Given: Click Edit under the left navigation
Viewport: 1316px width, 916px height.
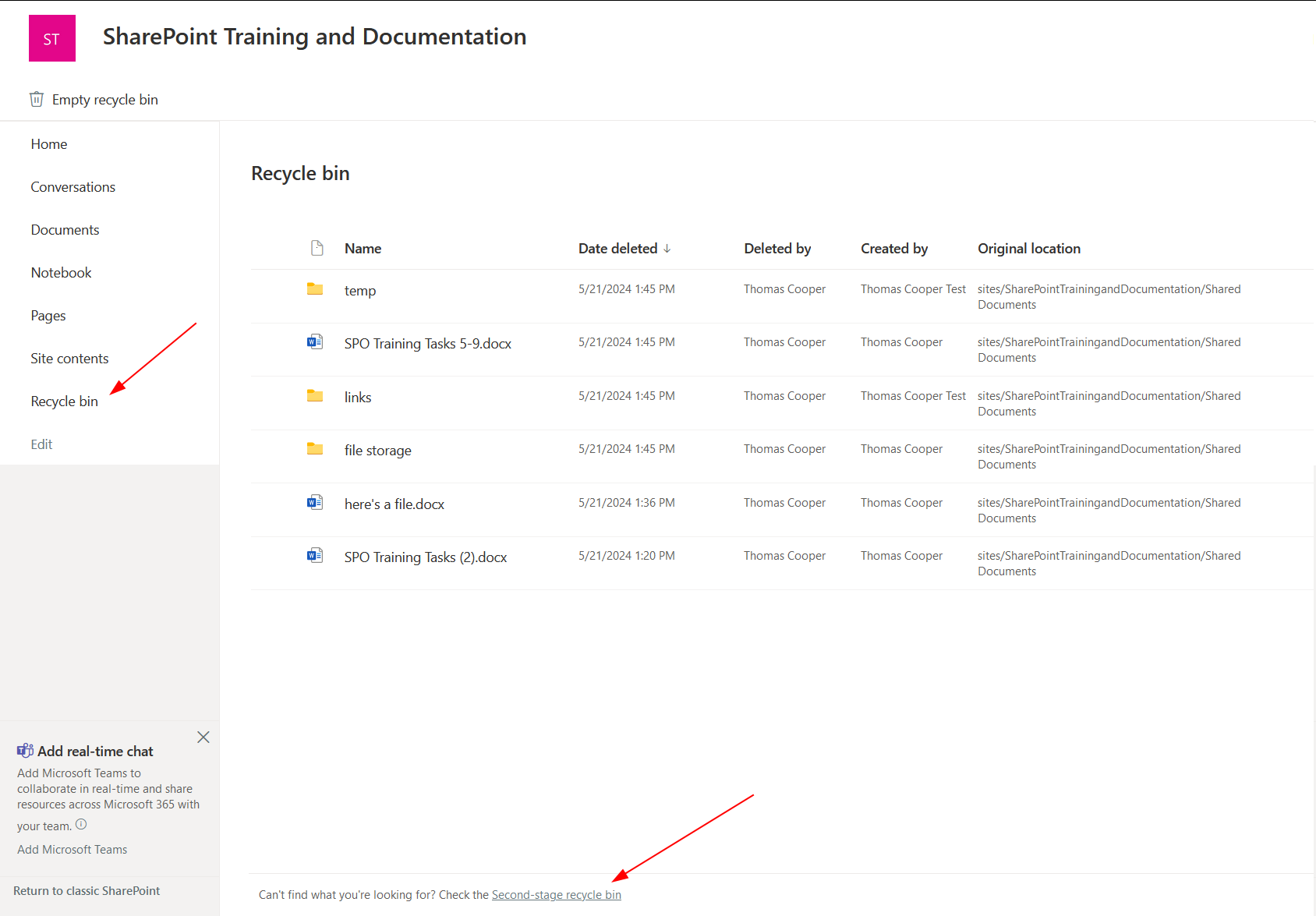Looking at the screenshot, I should point(42,444).
